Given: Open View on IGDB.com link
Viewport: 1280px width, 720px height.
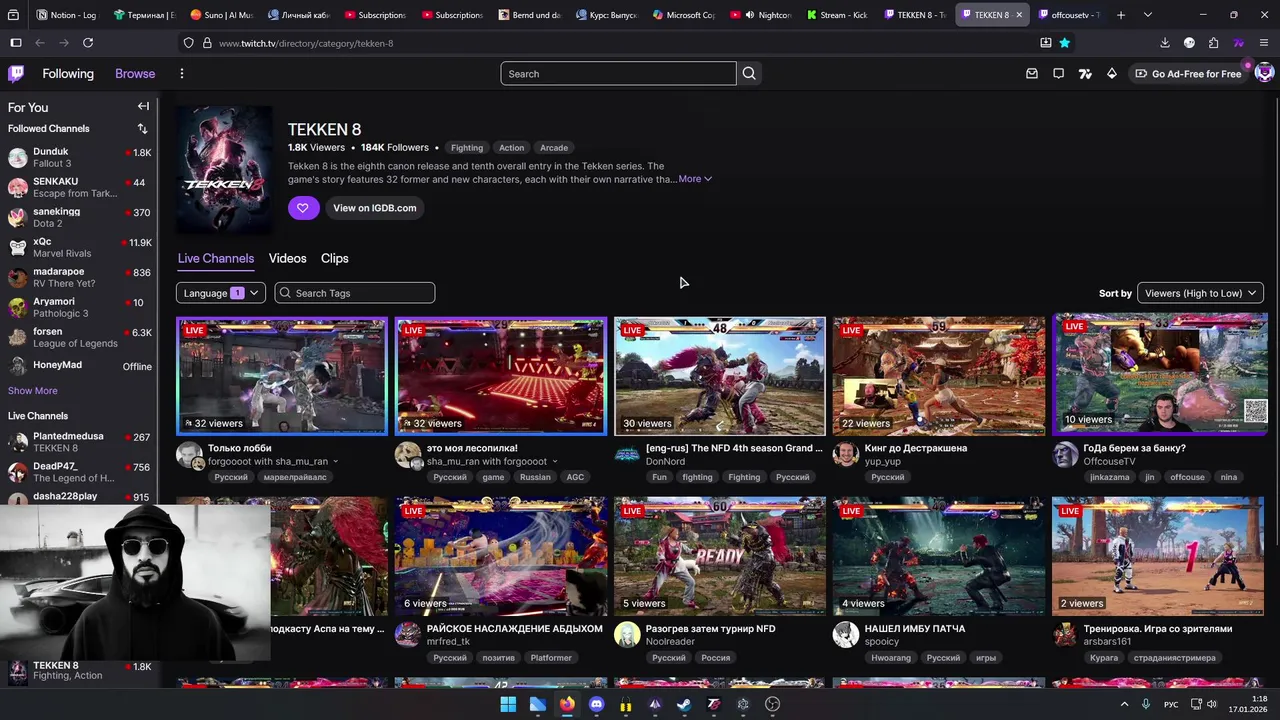Looking at the screenshot, I should (374, 208).
